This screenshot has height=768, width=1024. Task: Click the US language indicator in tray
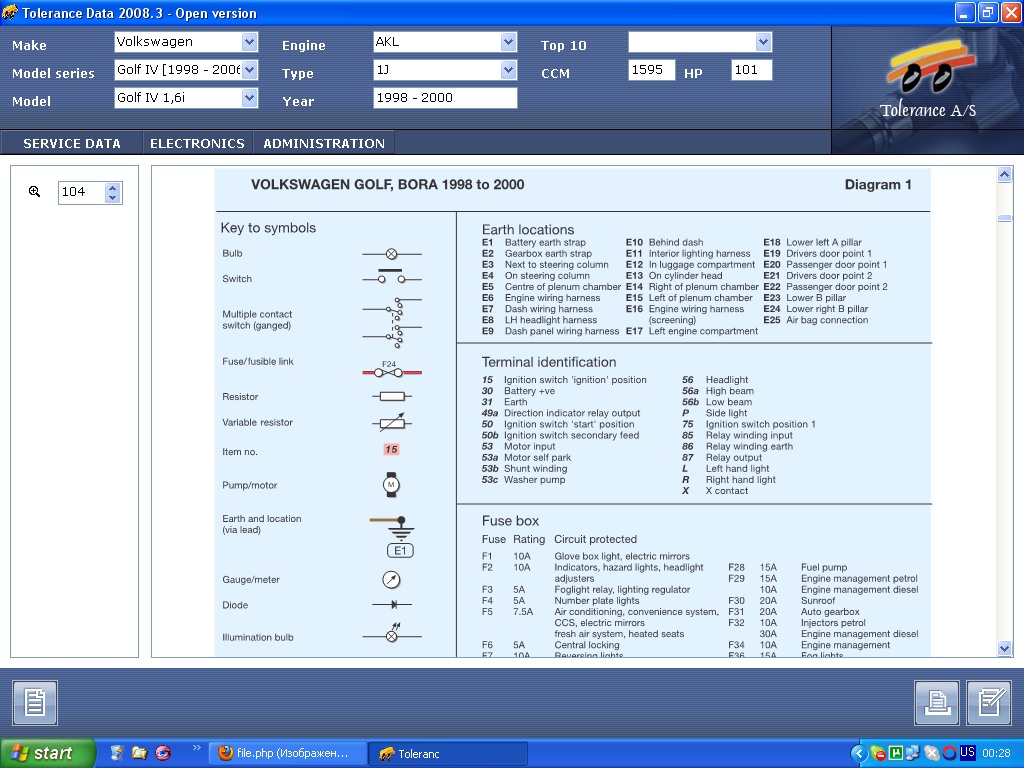point(967,752)
